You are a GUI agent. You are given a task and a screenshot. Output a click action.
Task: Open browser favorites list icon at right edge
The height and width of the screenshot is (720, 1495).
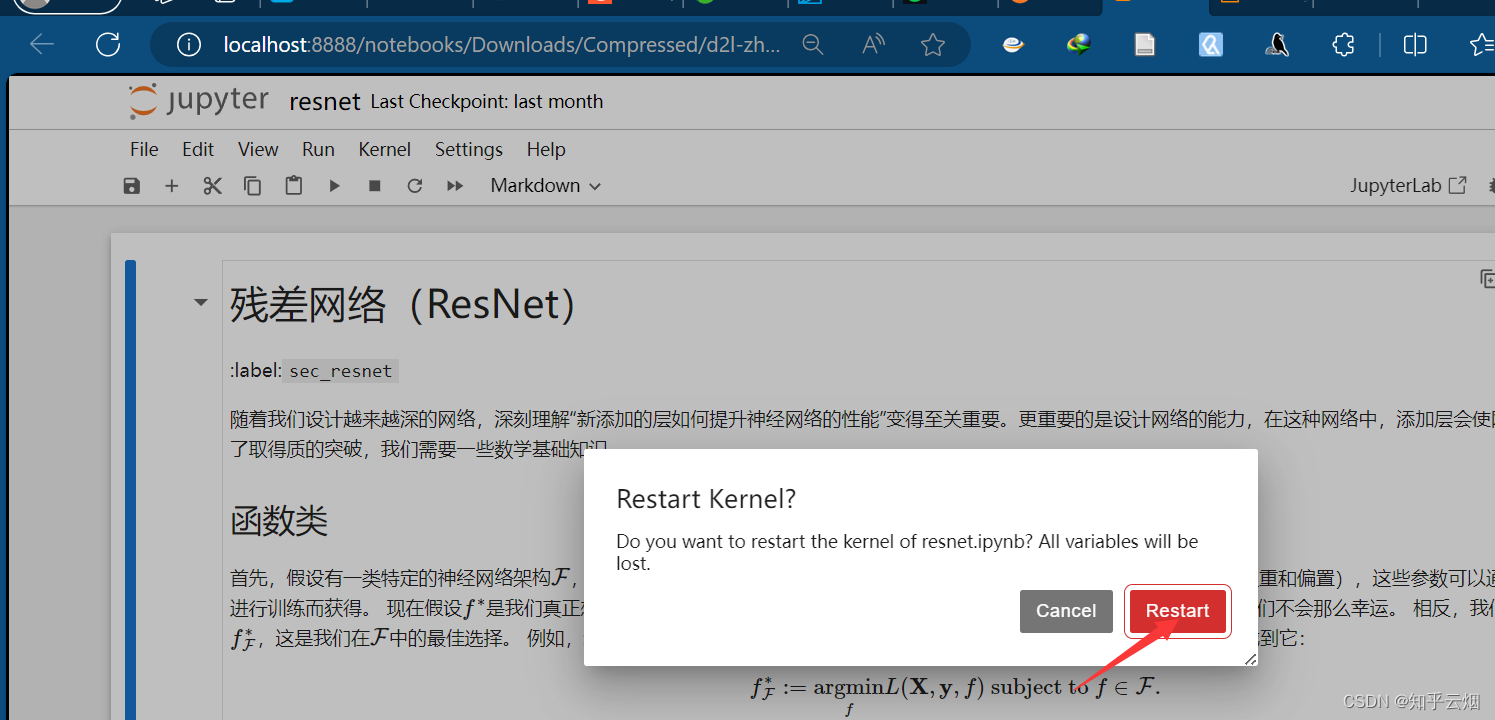click(x=1483, y=44)
